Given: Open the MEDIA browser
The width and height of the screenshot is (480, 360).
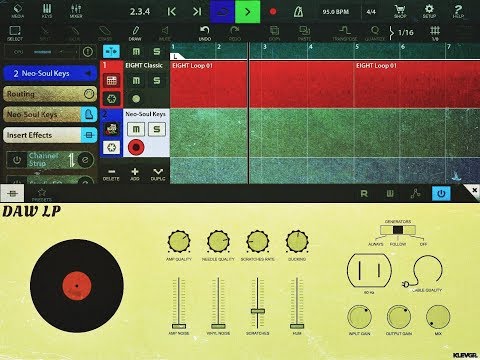Looking at the screenshot, I should click(17, 11).
